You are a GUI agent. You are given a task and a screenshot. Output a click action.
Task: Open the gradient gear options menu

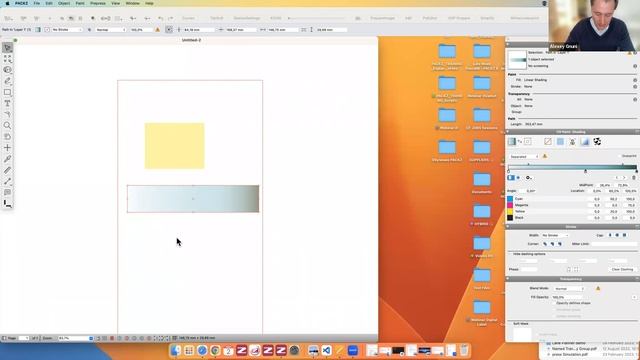(x=529, y=178)
